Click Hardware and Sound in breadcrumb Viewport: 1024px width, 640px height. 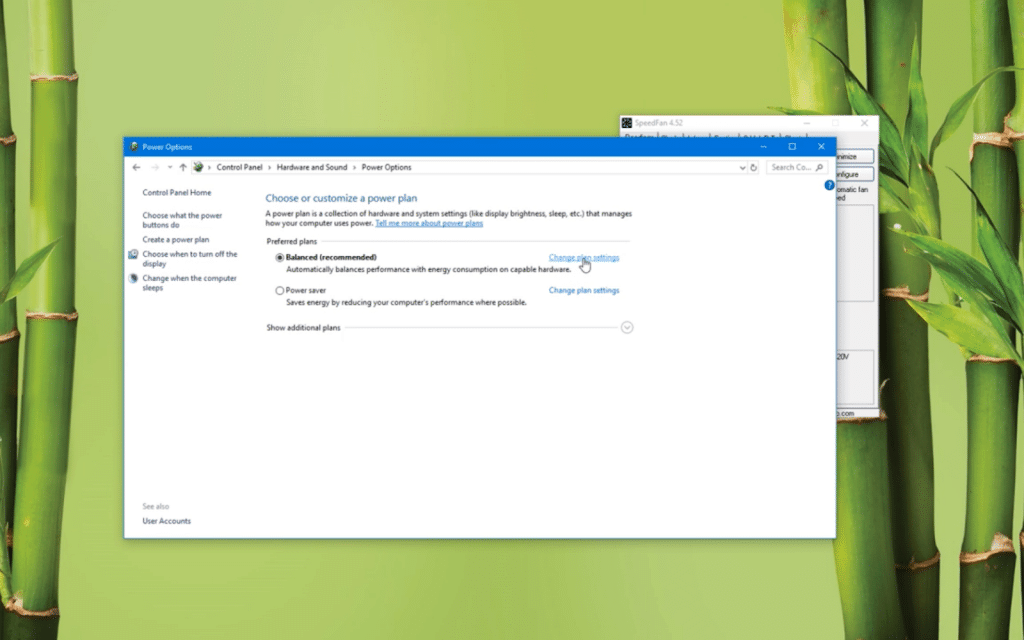312,167
